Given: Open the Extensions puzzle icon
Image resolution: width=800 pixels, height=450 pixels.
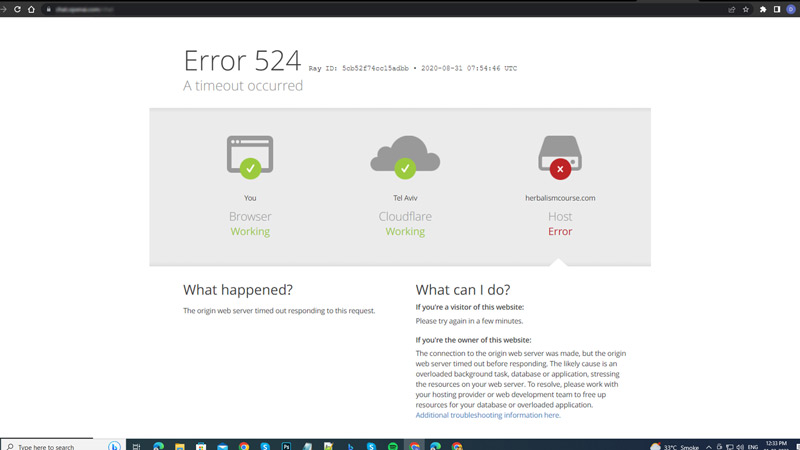Looking at the screenshot, I should pyautogui.click(x=763, y=9).
